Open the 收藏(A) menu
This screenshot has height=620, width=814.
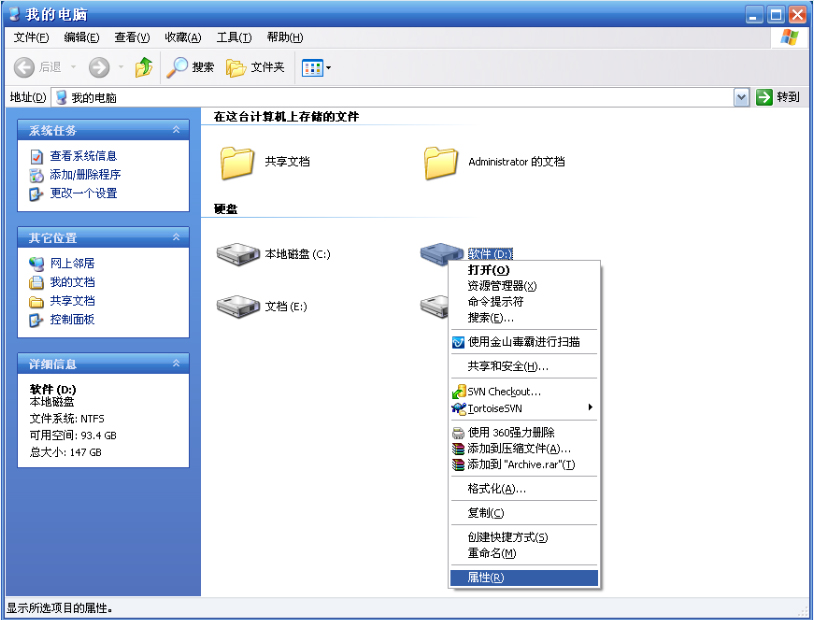(x=183, y=37)
